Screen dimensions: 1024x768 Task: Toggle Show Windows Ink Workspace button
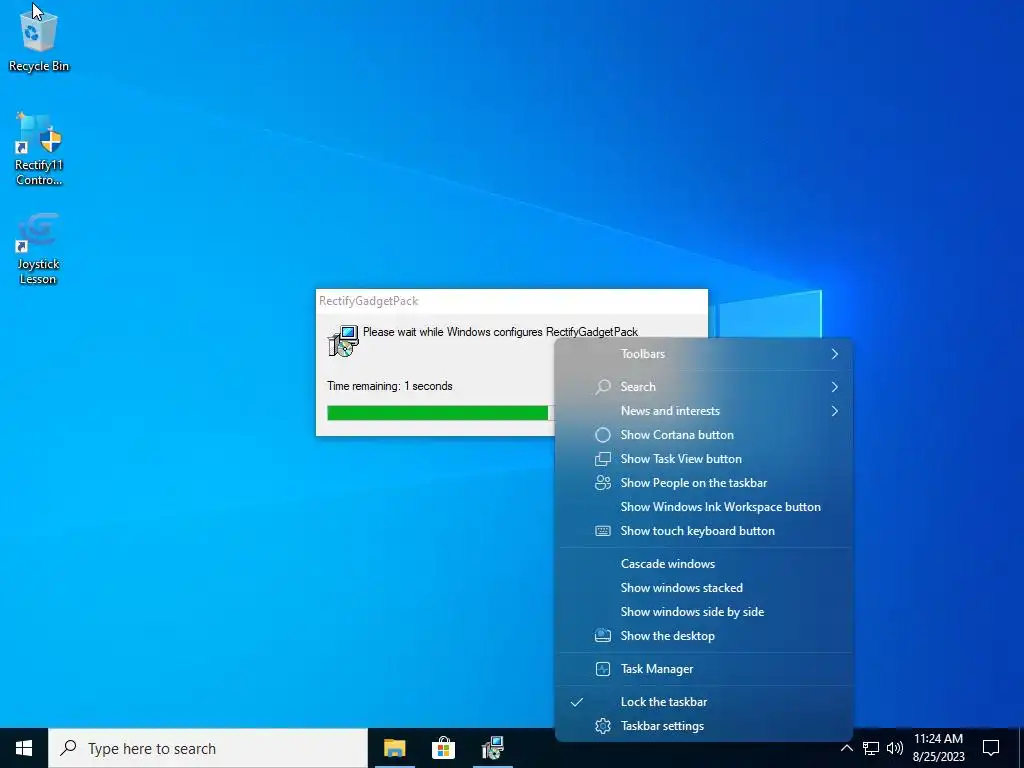point(704,507)
